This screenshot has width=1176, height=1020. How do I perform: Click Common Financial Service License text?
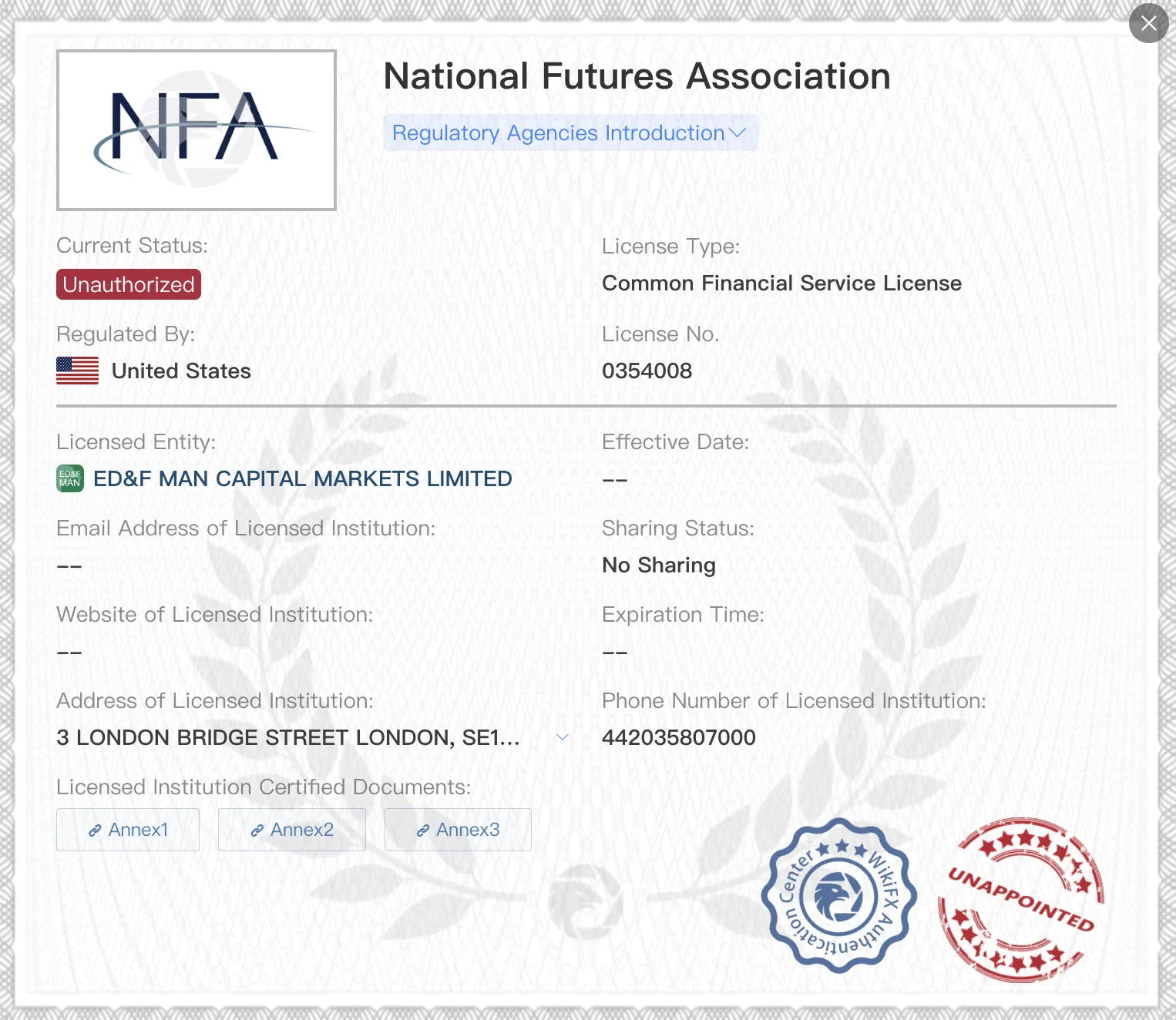781,283
